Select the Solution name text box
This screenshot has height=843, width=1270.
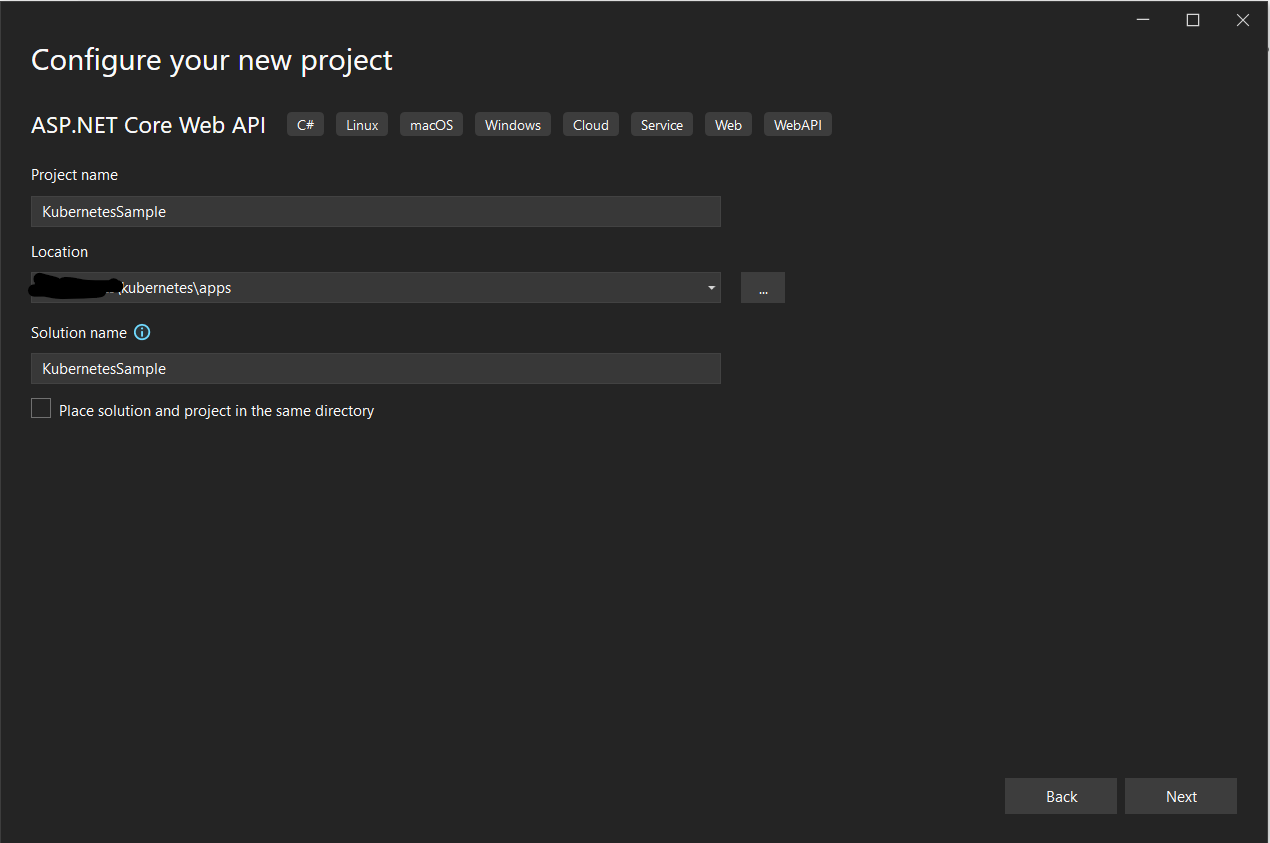pos(376,368)
